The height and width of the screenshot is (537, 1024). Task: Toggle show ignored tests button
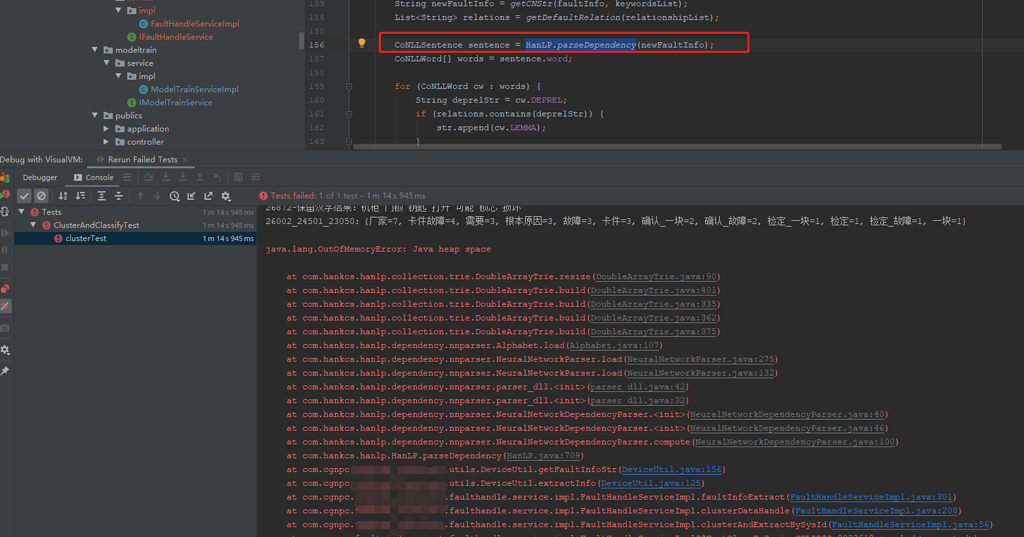tap(41, 196)
